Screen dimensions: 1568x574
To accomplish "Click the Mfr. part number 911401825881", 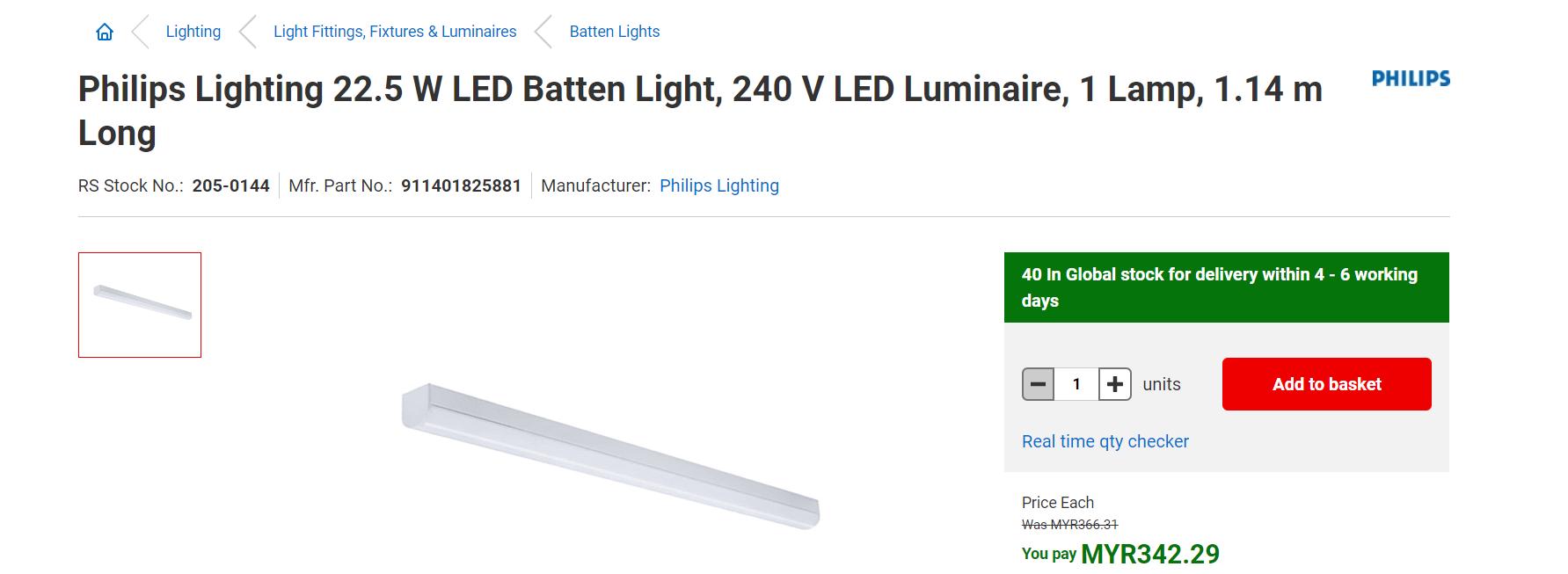I will (461, 185).
